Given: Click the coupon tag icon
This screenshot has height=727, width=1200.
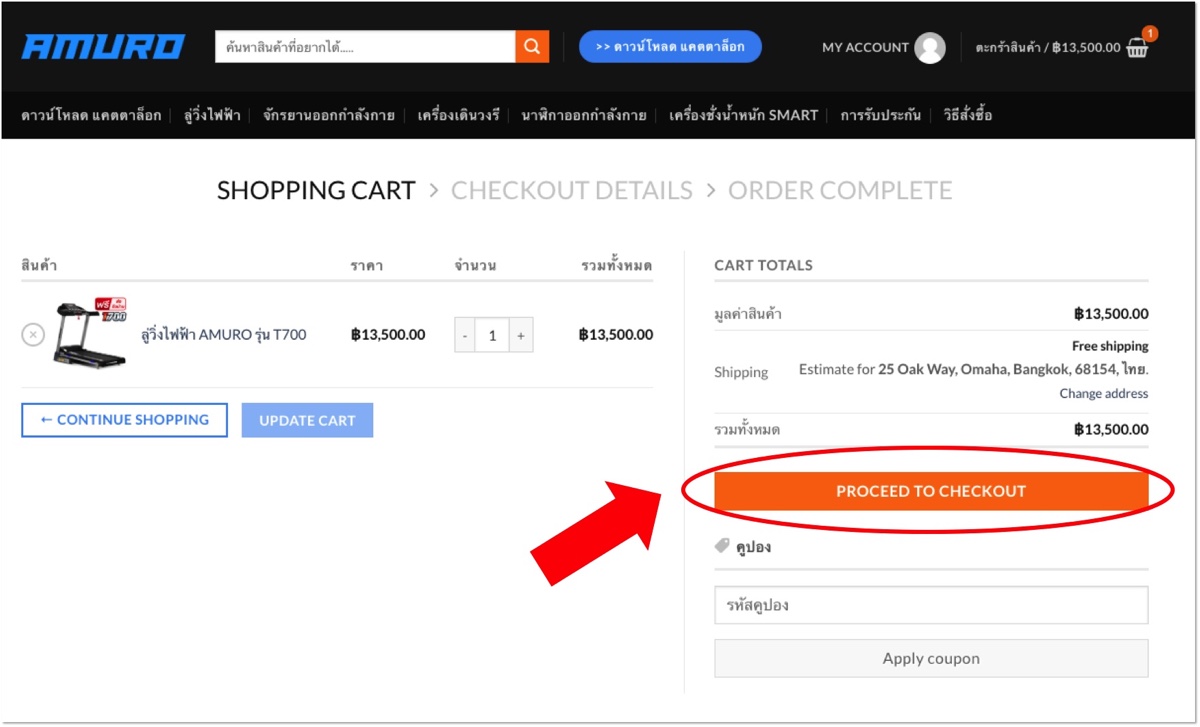Looking at the screenshot, I should click(x=722, y=547).
